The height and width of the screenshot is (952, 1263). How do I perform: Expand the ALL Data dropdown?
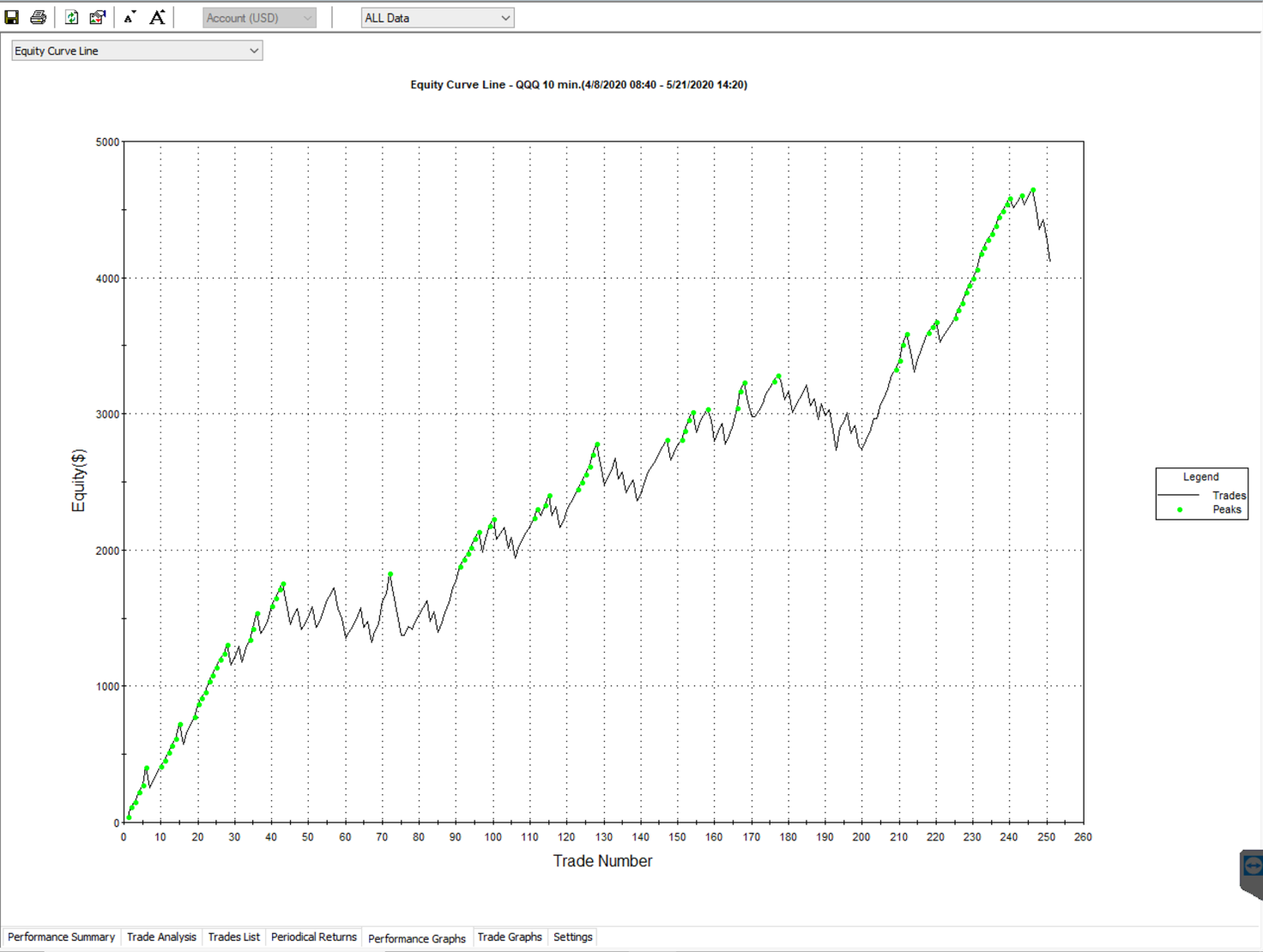[x=438, y=18]
